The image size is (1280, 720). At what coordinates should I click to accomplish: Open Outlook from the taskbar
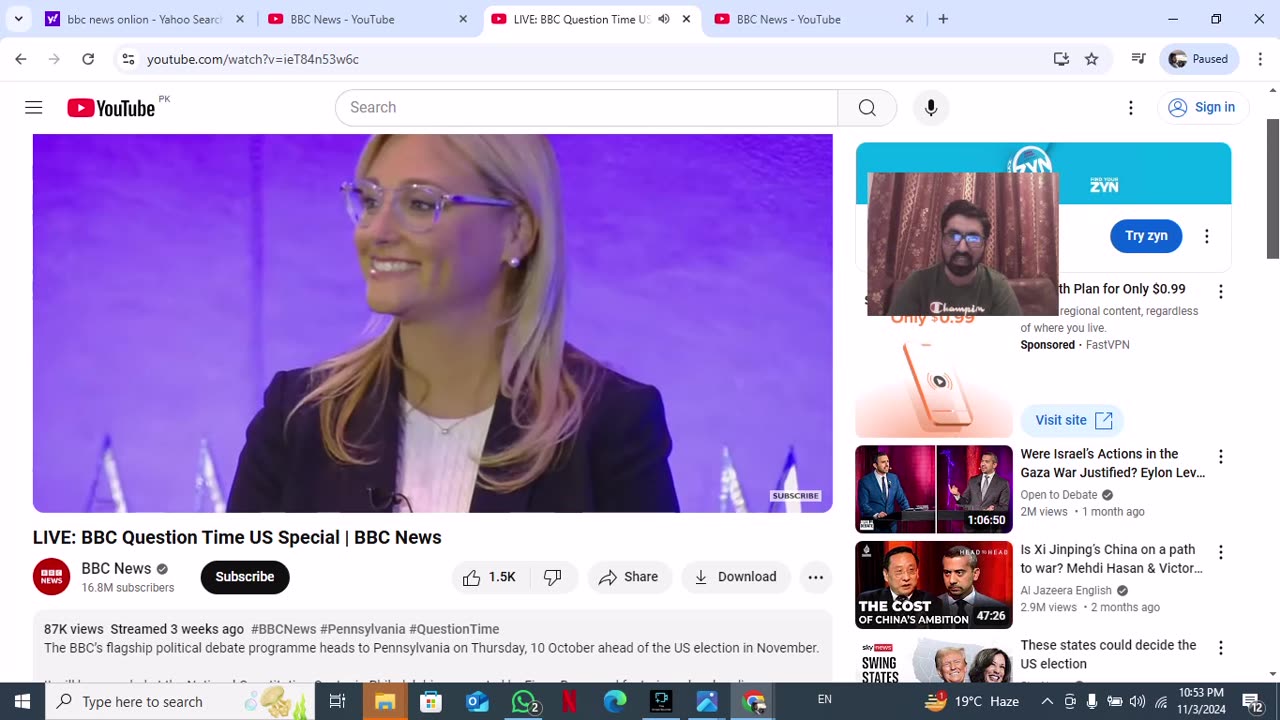[478, 701]
